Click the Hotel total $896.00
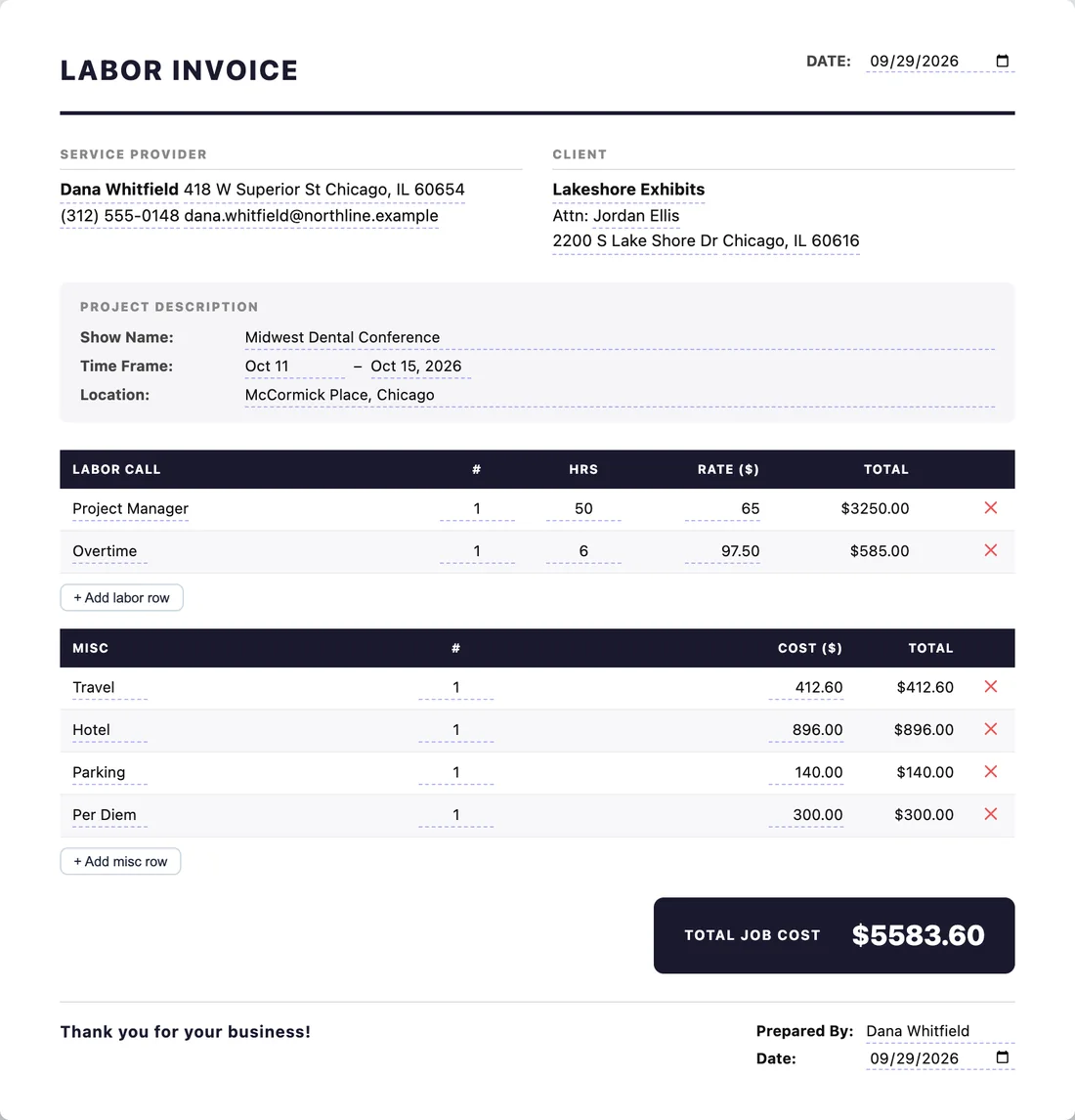This screenshot has width=1075, height=1120. click(x=924, y=730)
